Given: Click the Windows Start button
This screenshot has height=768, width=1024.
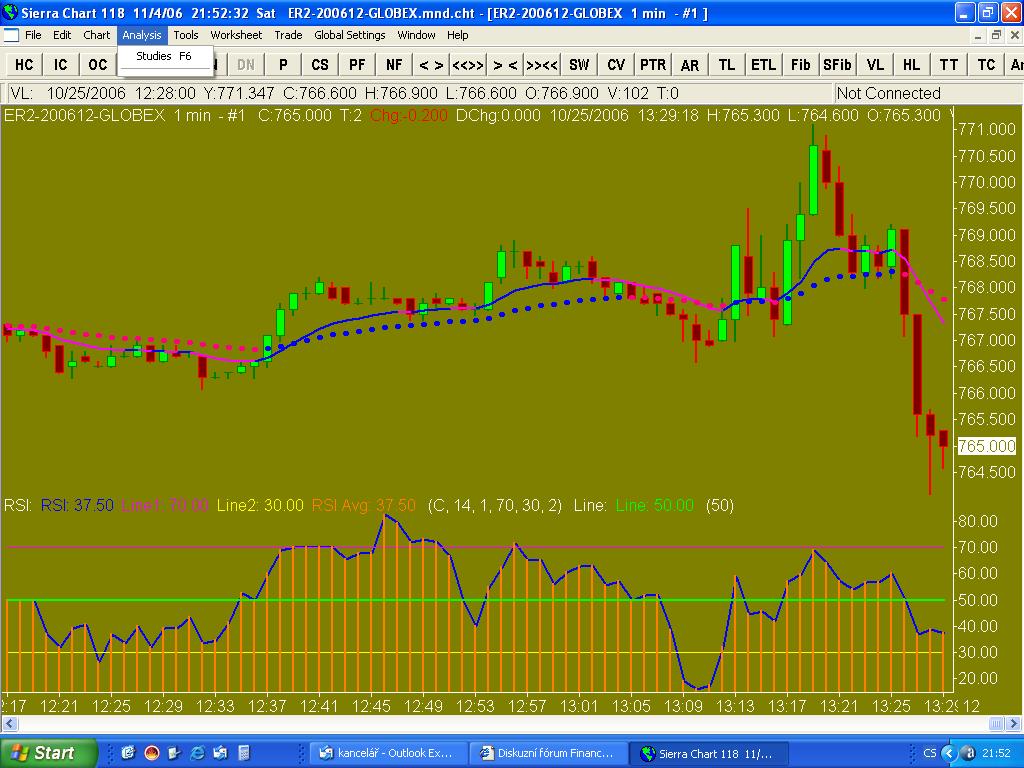Looking at the screenshot, I should [x=49, y=753].
